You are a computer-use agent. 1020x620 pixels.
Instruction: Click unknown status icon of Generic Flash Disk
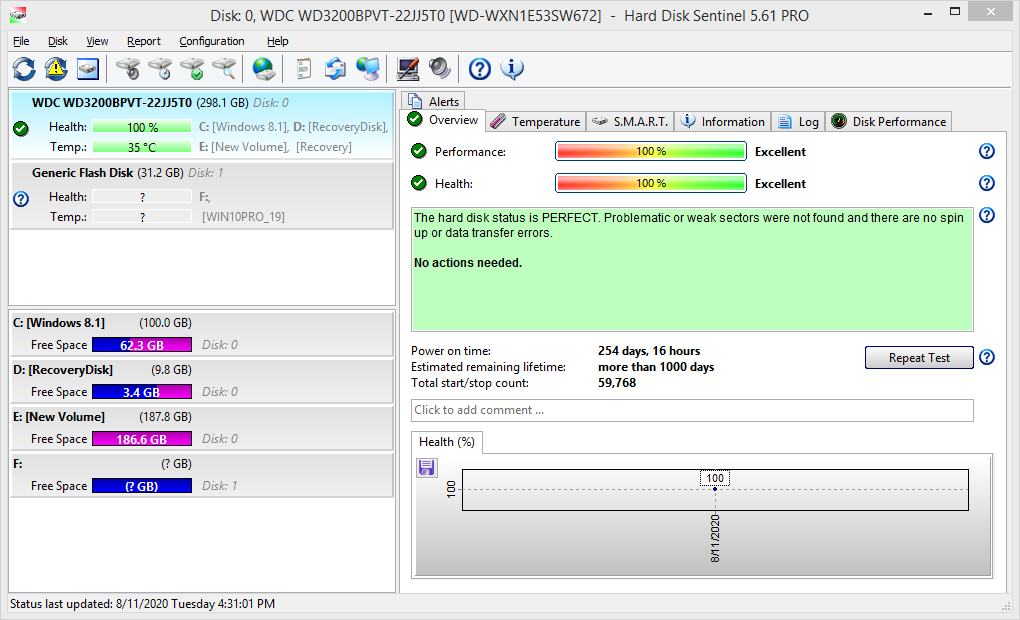tap(21, 198)
